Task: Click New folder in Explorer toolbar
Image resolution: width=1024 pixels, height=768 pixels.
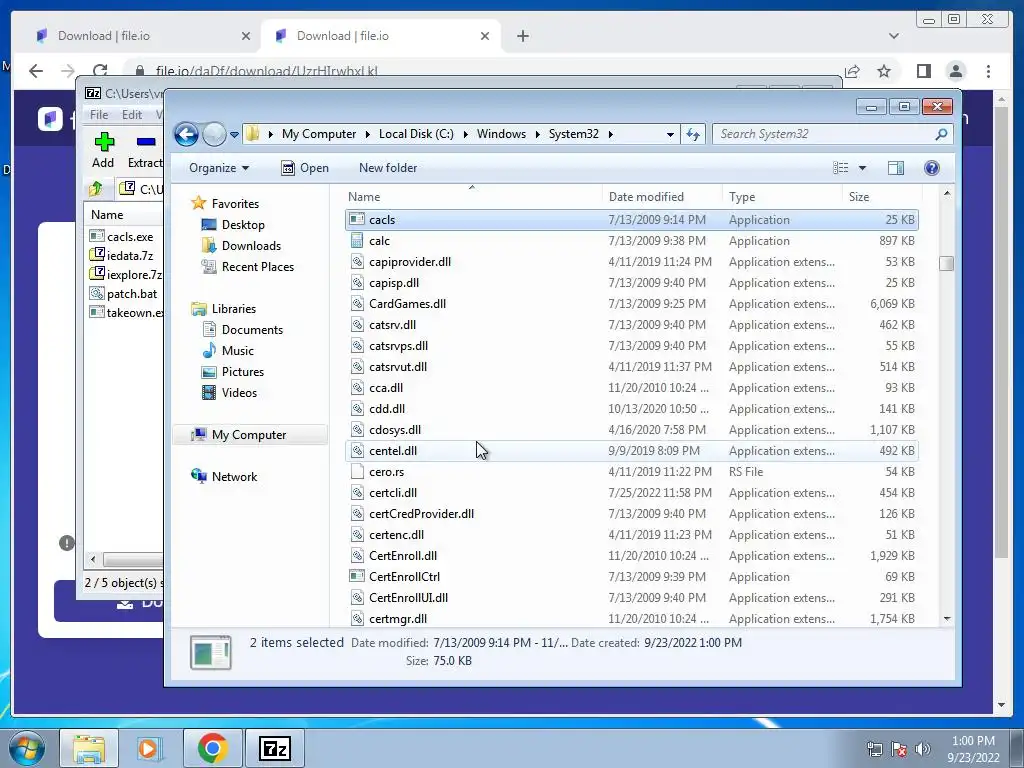Action: coord(388,168)
